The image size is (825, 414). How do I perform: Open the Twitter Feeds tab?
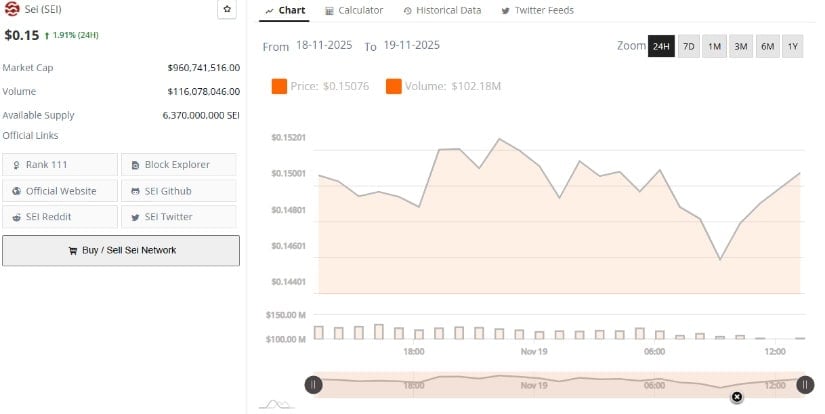tap(537, 10)
